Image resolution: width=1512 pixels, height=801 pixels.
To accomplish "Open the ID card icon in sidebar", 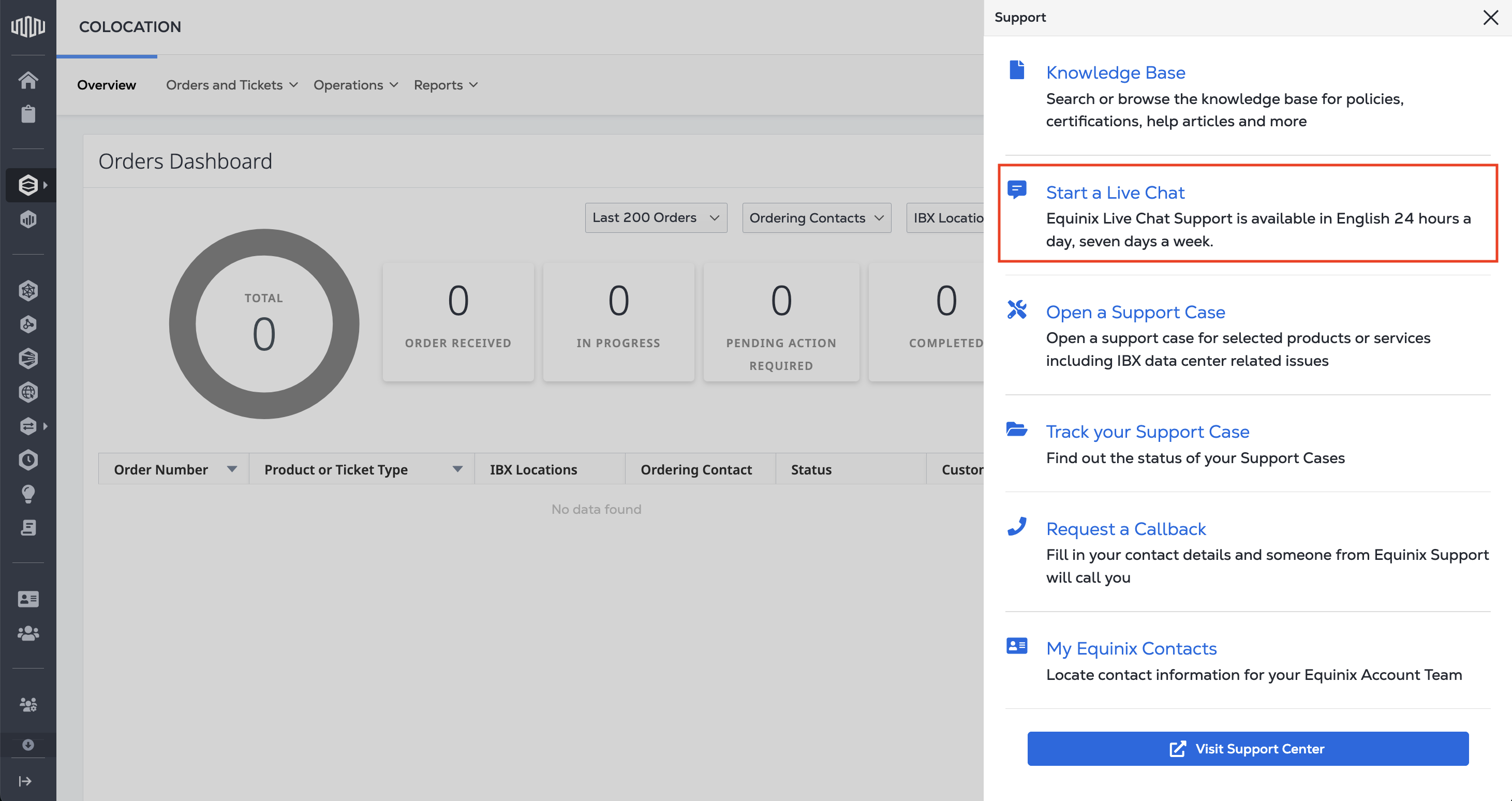I will [x=27, y=599].
